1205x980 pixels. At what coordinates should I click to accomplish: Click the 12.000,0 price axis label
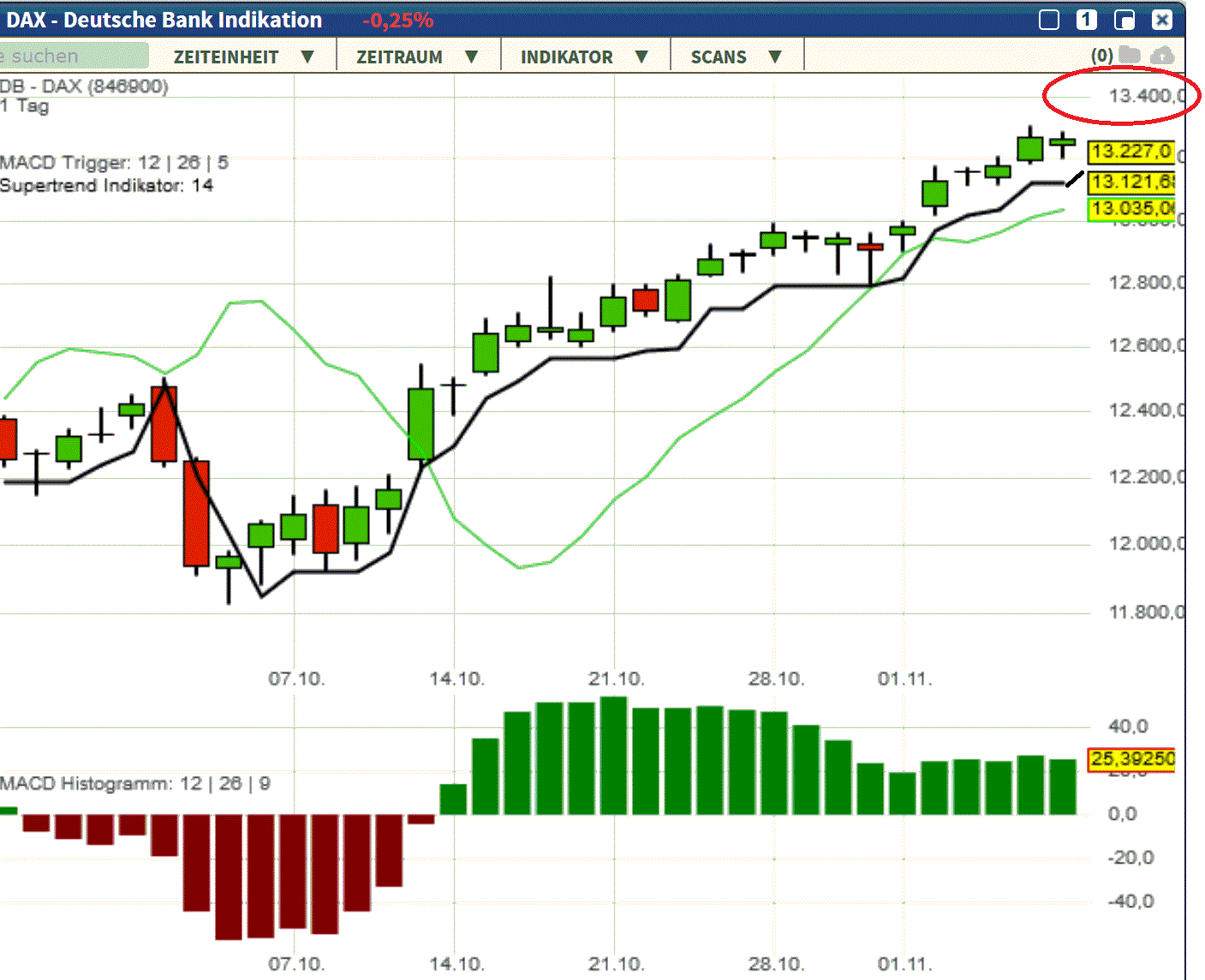pyautogui.click(x=1147, y=544)
